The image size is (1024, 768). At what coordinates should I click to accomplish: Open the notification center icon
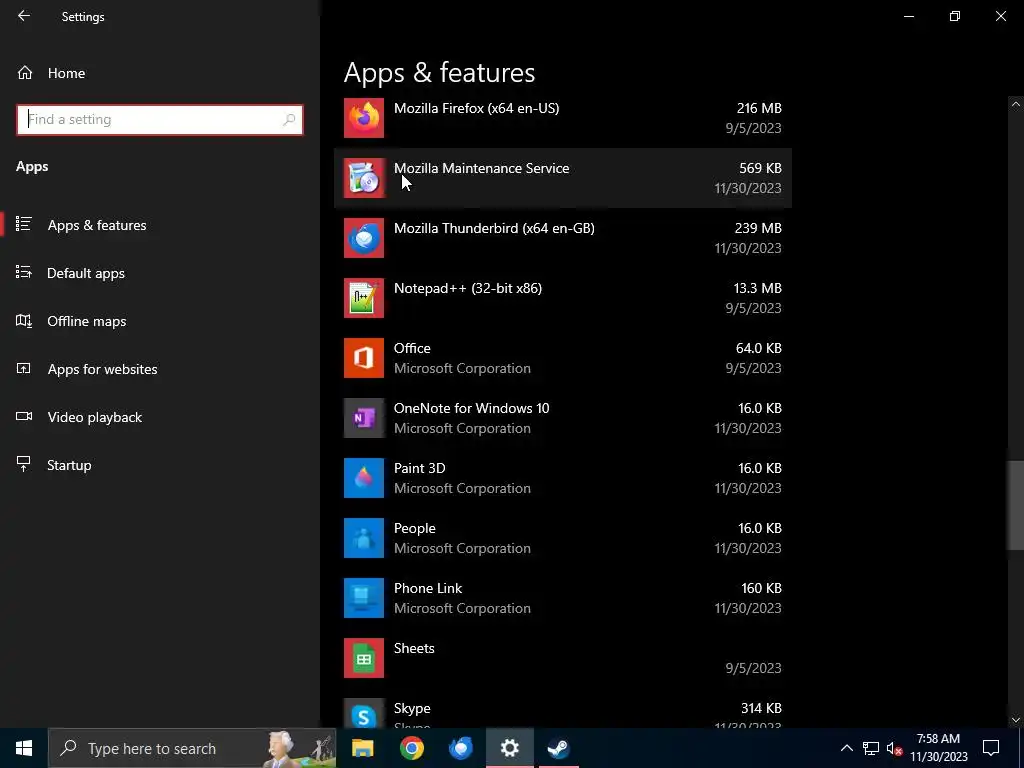[991, 748]
